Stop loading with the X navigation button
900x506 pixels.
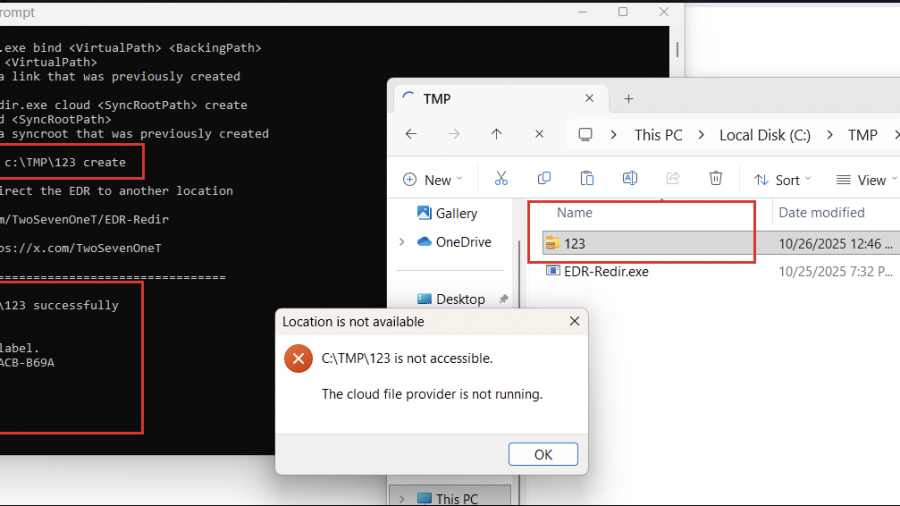point(540,135)
